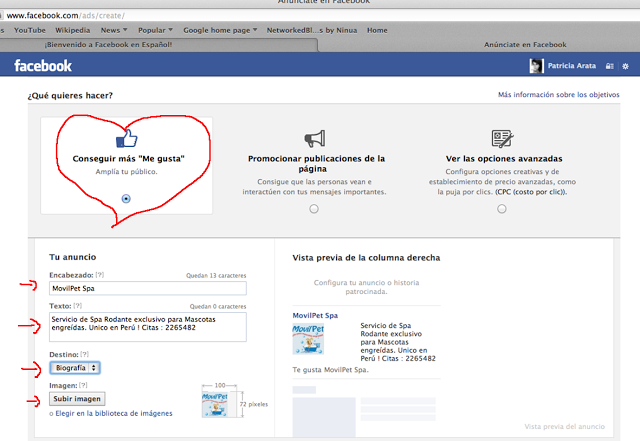Click the facebook logo
This screenshot has width=640, height=441.
pos(43,66)
